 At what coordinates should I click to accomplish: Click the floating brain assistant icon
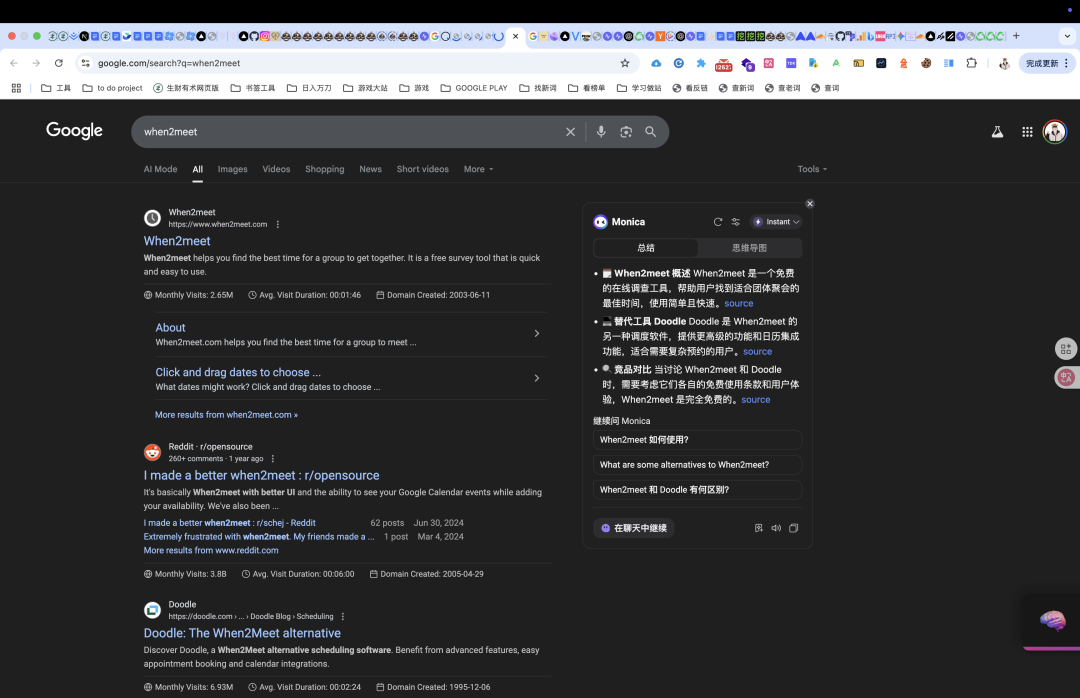pyautogui.click(x=1052, y=620)
